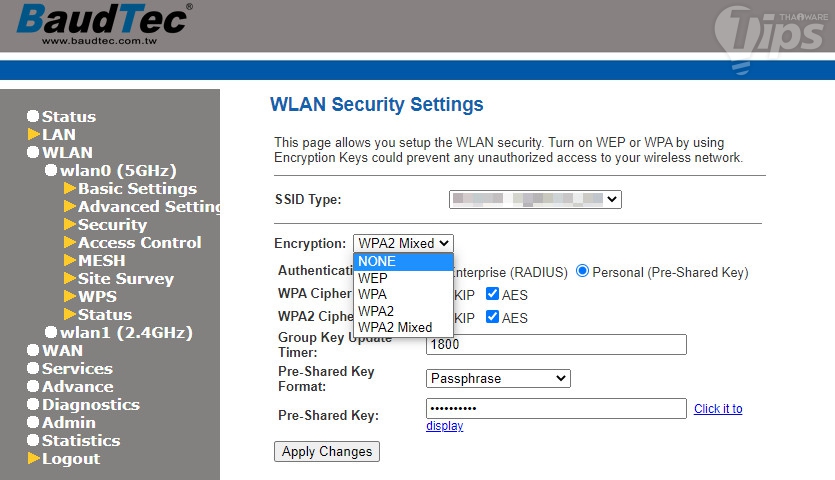Click the yellow arrow beside LAN
Screen dimensions: 835x480
coord(34,134)
